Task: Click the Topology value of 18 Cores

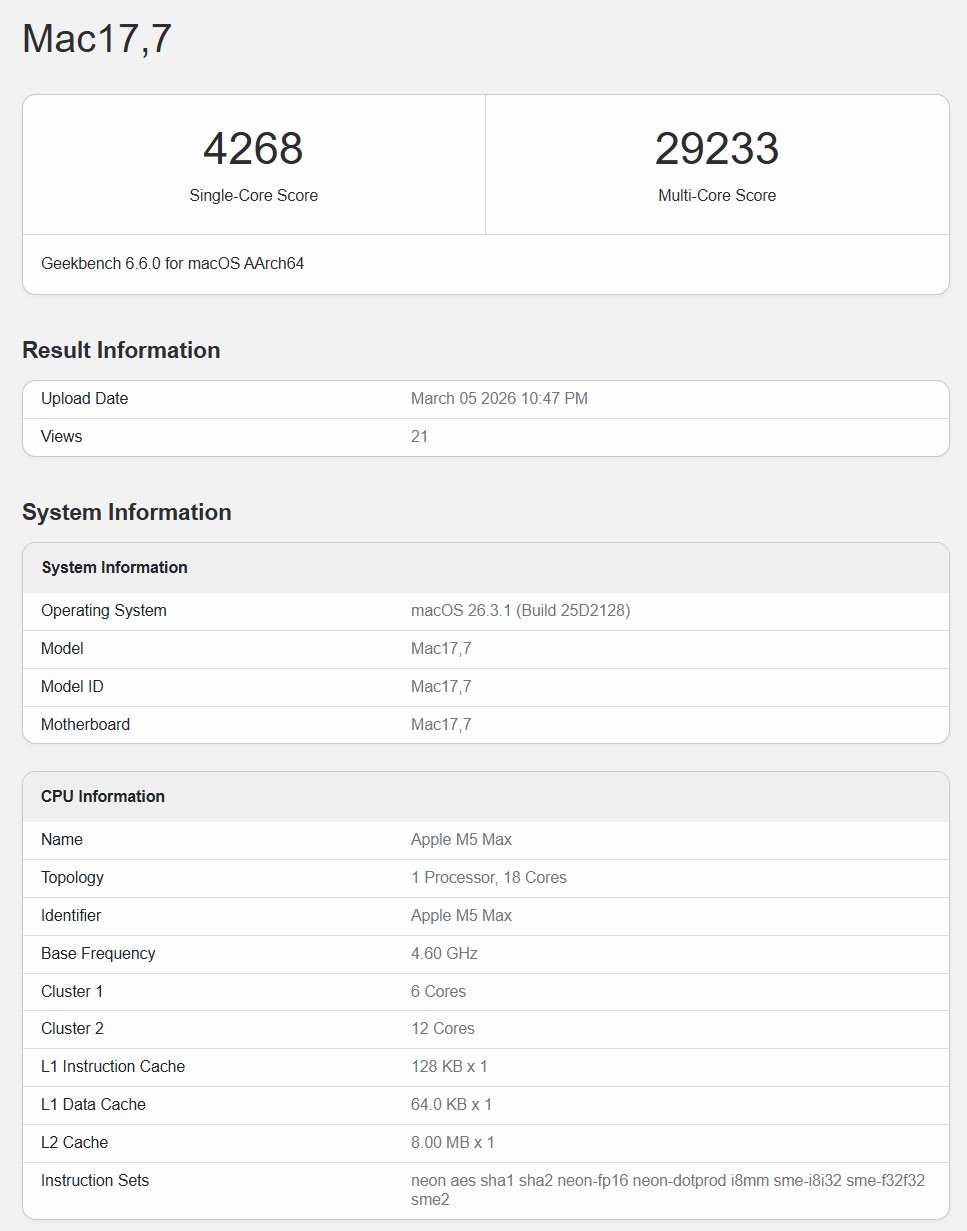Action: [488, 877]
